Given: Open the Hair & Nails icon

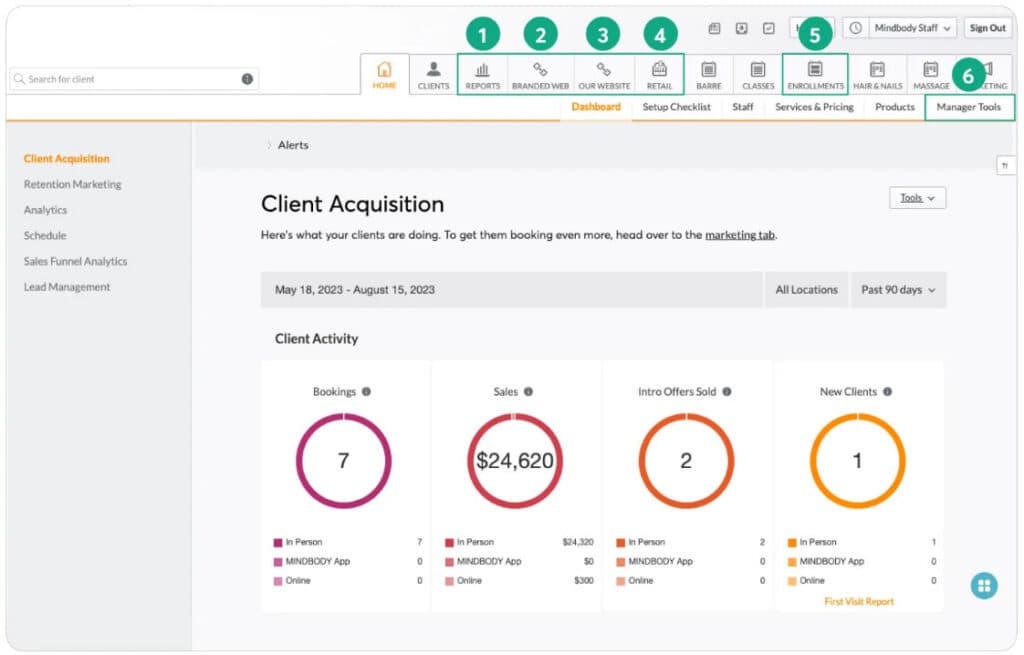Looking at the screenshot, I should [x=877, y=69].
